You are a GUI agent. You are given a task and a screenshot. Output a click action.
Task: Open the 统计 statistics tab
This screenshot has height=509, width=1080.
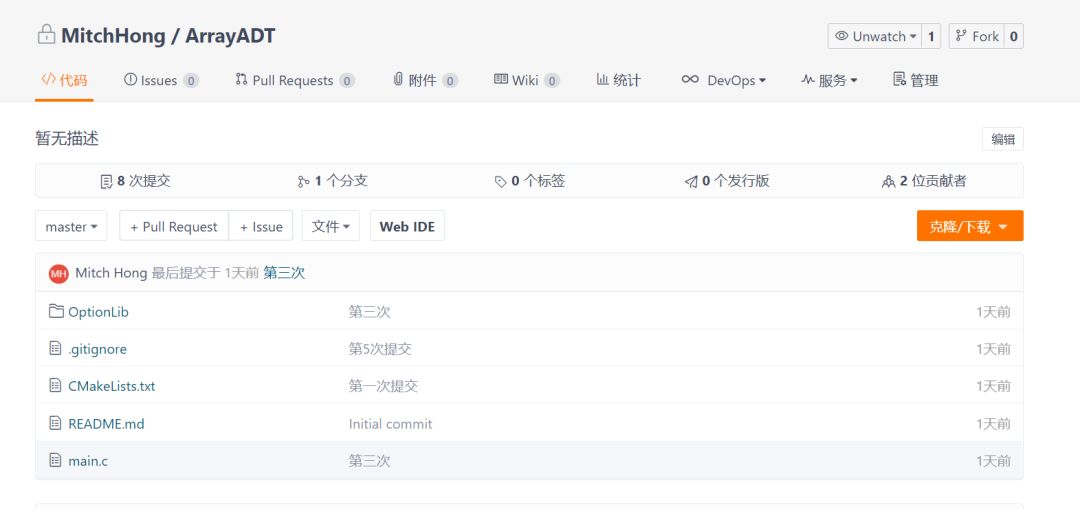619,80
